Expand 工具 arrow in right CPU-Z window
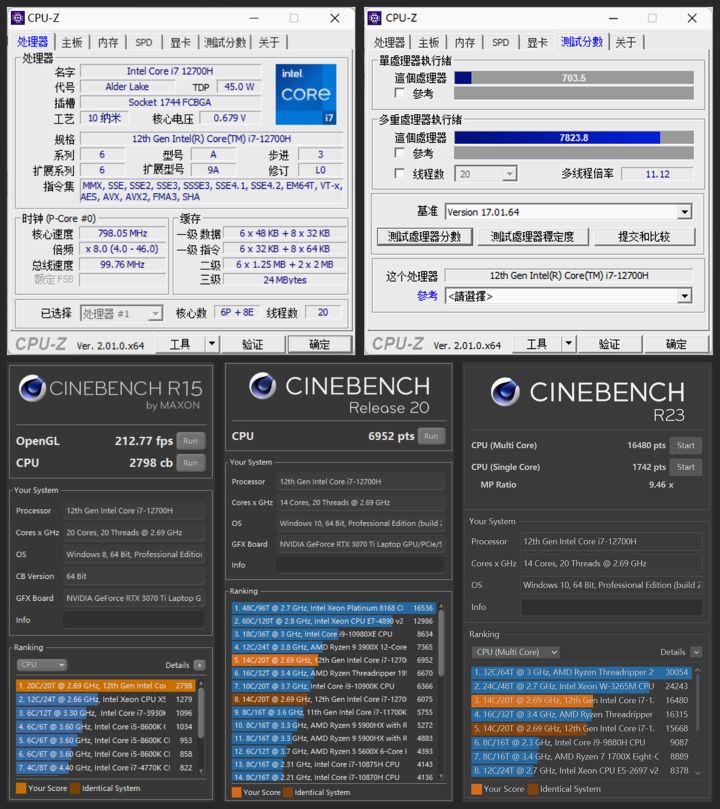This screenshot has height=809, width=720. [x=568, y=344]
